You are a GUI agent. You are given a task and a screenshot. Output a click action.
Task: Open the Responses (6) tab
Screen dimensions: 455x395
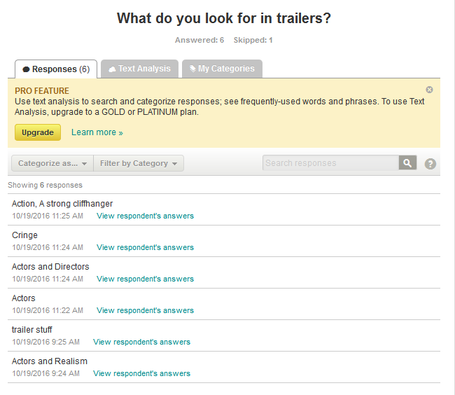(56, 69)
